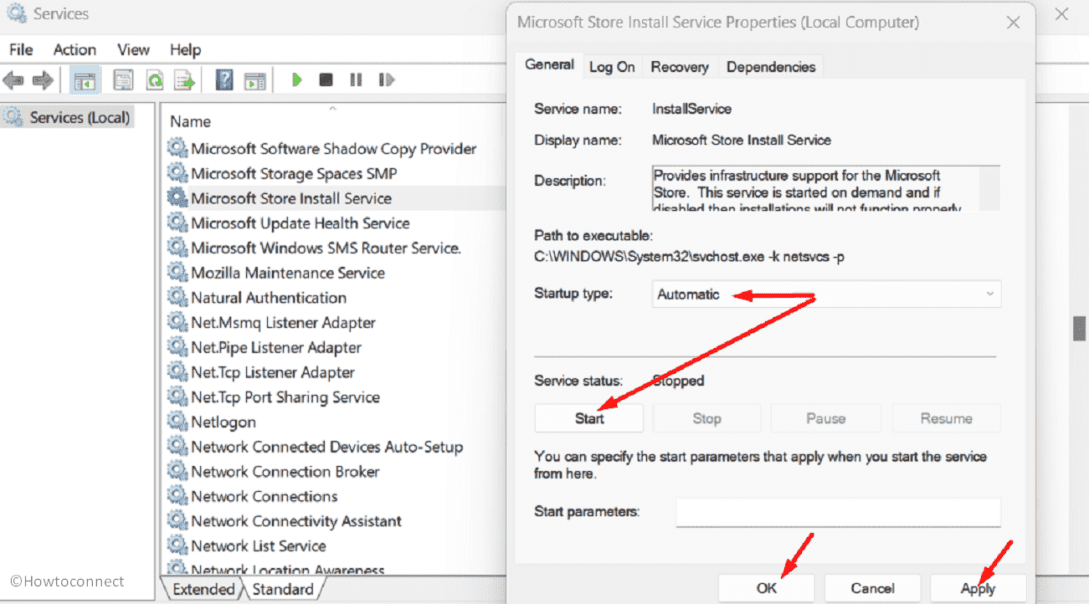1089x604 pixels.
Task: Switch to the Extended view tab
Action: (x=203, y=589)
